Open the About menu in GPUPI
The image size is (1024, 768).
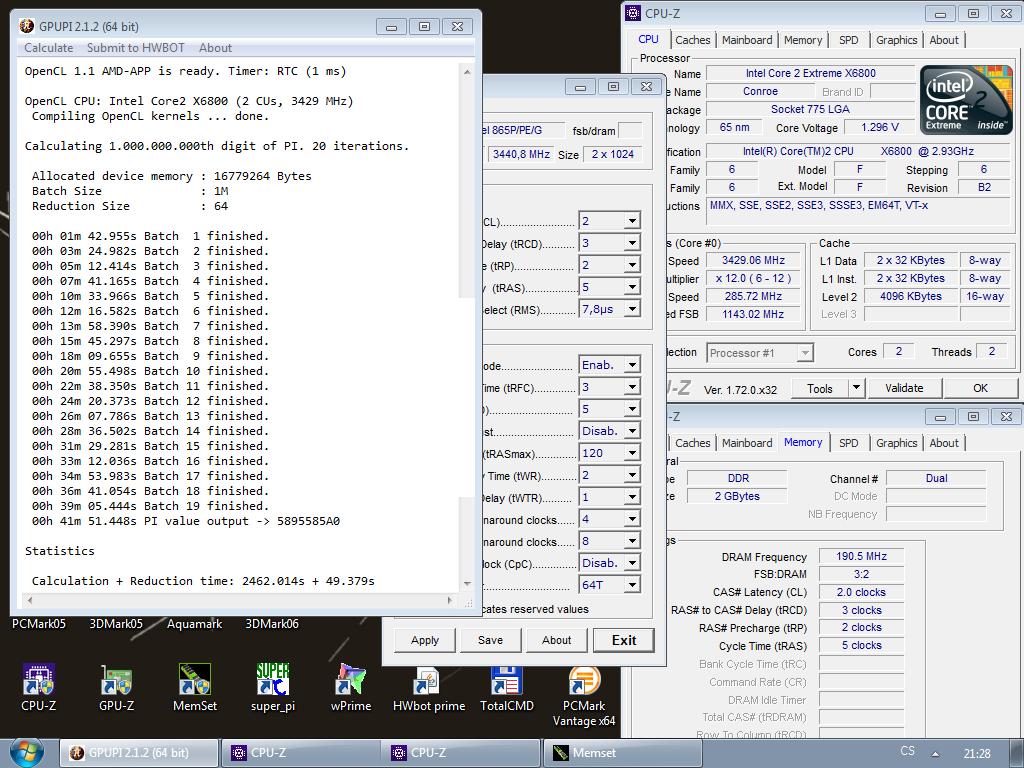[215, 48]
